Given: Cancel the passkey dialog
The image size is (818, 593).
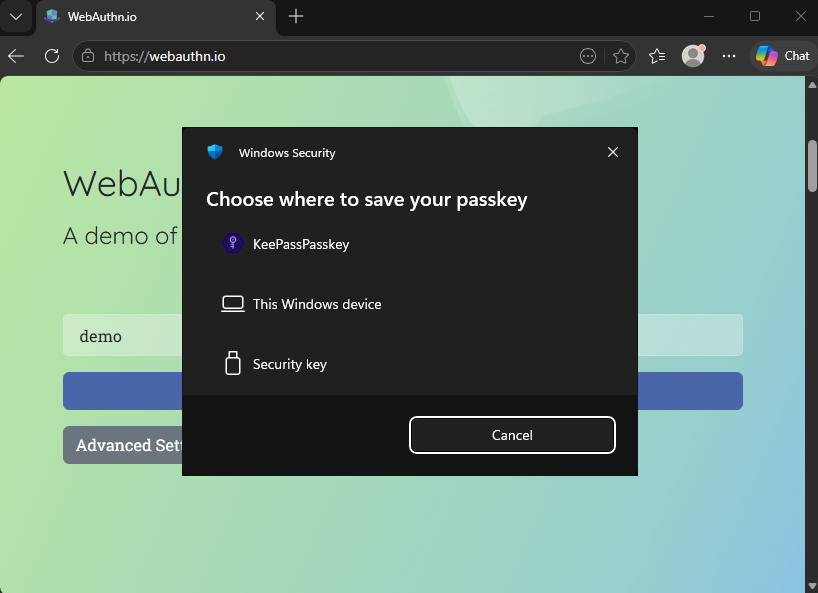Looking at the screenshot, I should (512, 435).
